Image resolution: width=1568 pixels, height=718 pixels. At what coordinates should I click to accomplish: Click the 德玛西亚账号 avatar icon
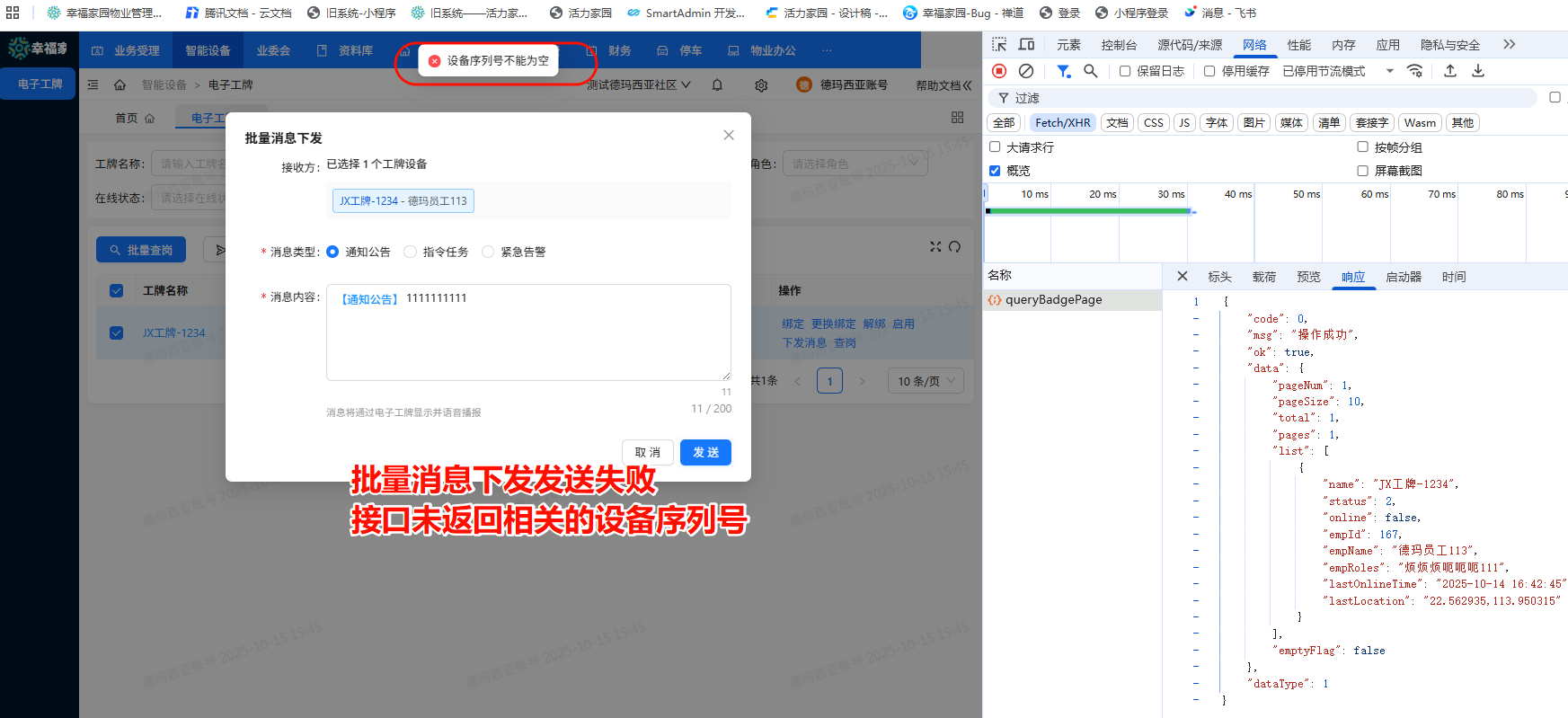point(803,85)
